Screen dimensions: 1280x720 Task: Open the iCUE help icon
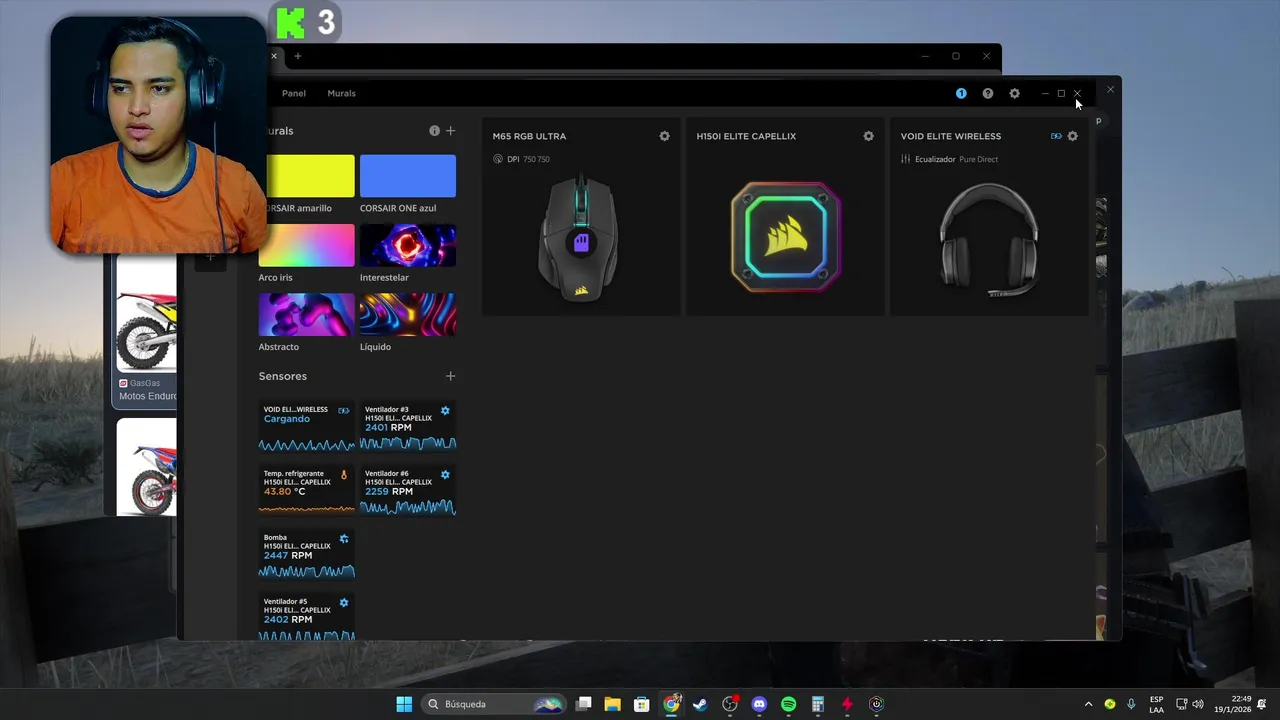coord(988,93)
